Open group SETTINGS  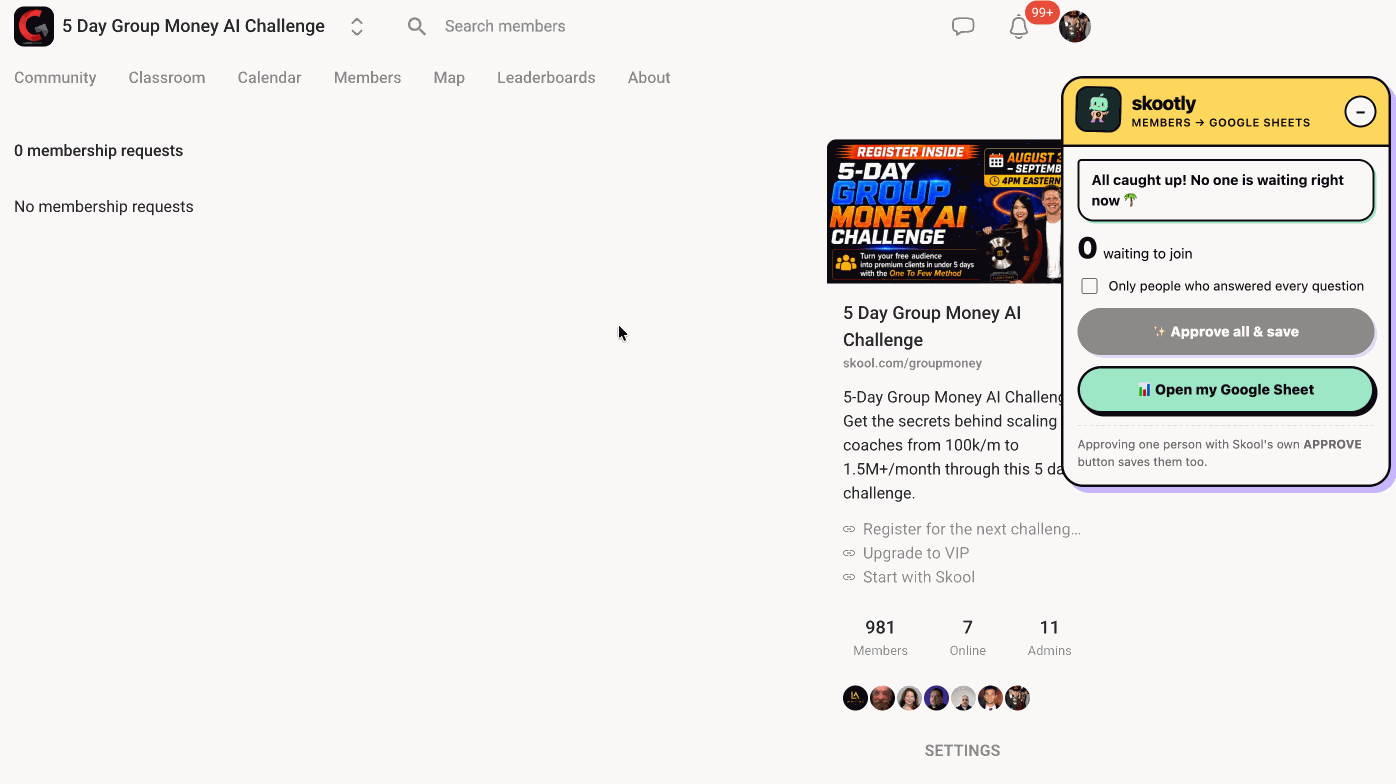click(x=962, y=751)
